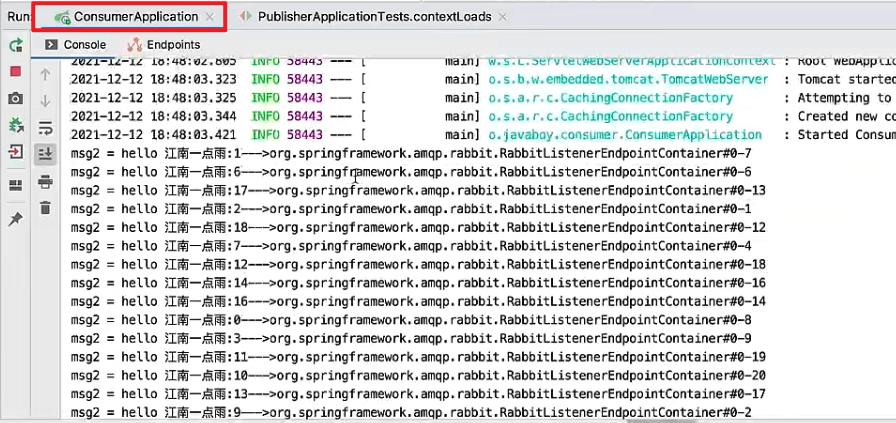Click the message line ending Container#0-9
This screenshot has width=896, height=423.
coord(411,338)
